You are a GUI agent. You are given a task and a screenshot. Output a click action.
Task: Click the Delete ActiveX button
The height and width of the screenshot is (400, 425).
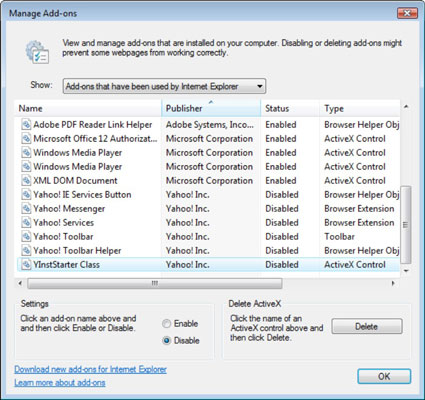[367, 326]
